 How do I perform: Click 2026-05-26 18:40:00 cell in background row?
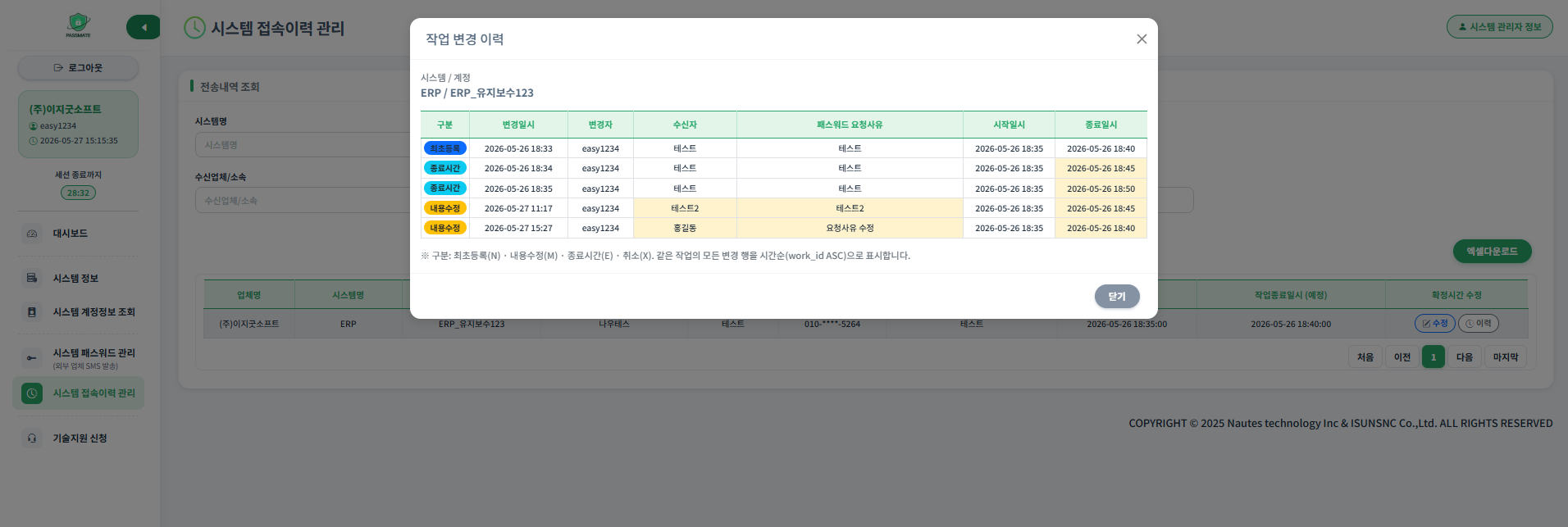pos(1291,325)
